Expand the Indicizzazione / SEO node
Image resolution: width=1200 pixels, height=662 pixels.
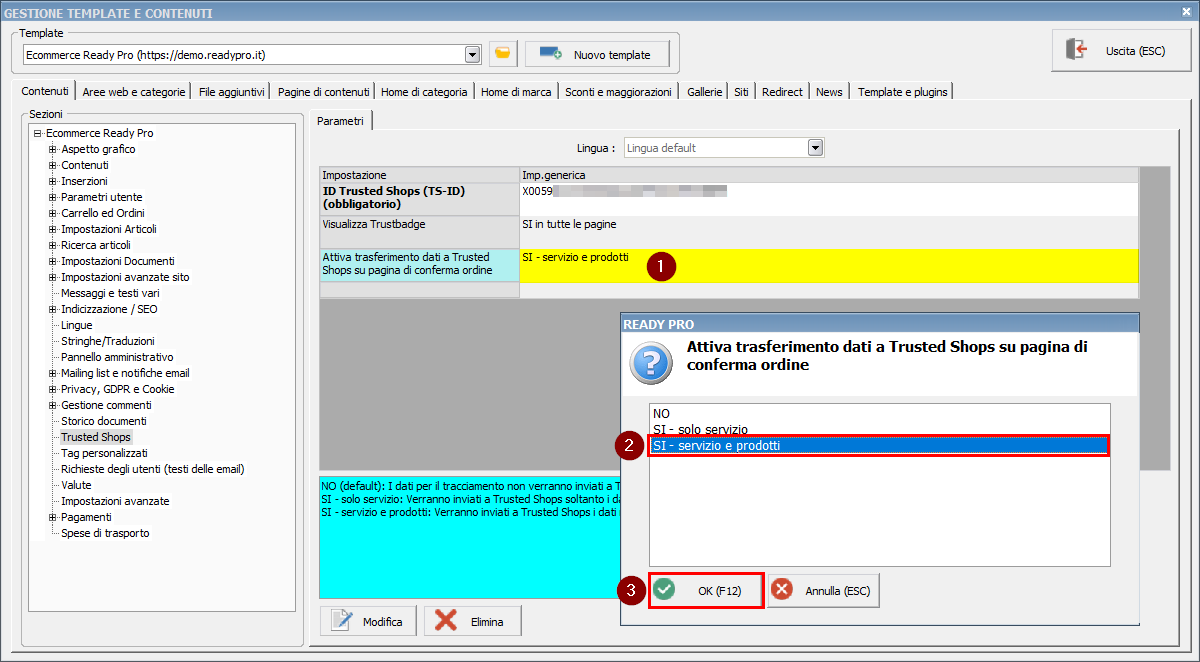click(53, 309)
